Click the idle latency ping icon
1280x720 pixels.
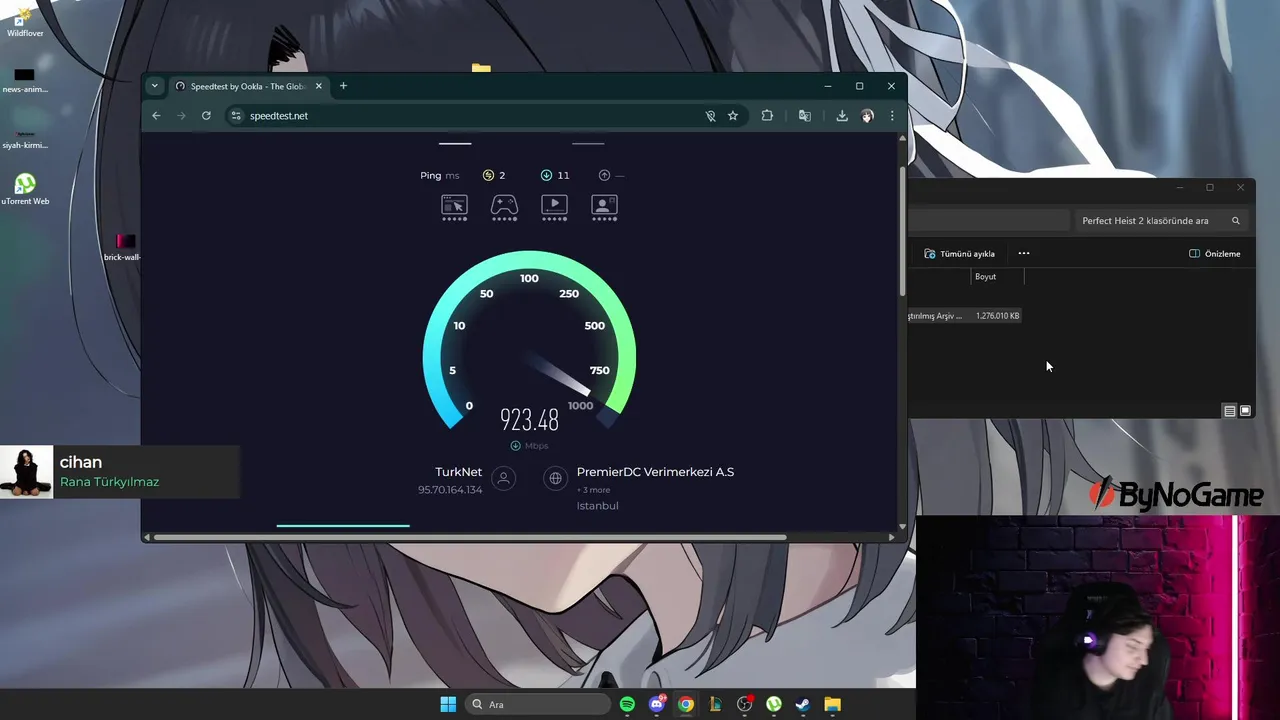click(x=488, y=175)
